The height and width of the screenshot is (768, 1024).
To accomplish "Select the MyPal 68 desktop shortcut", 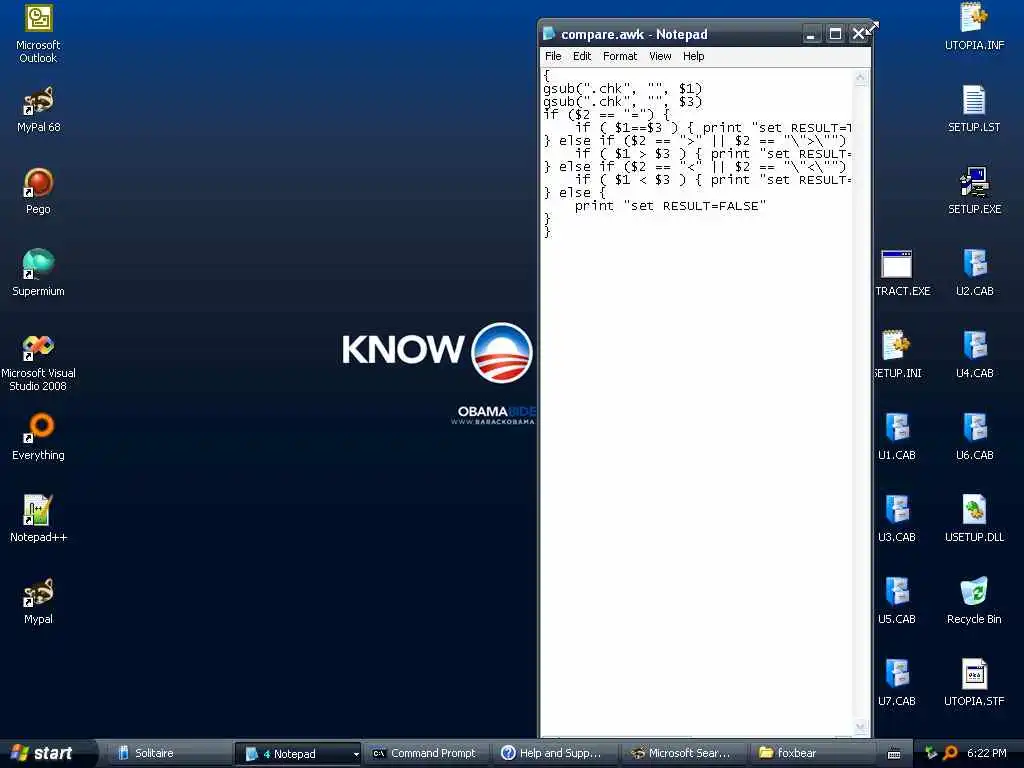I will pos(38,110).
